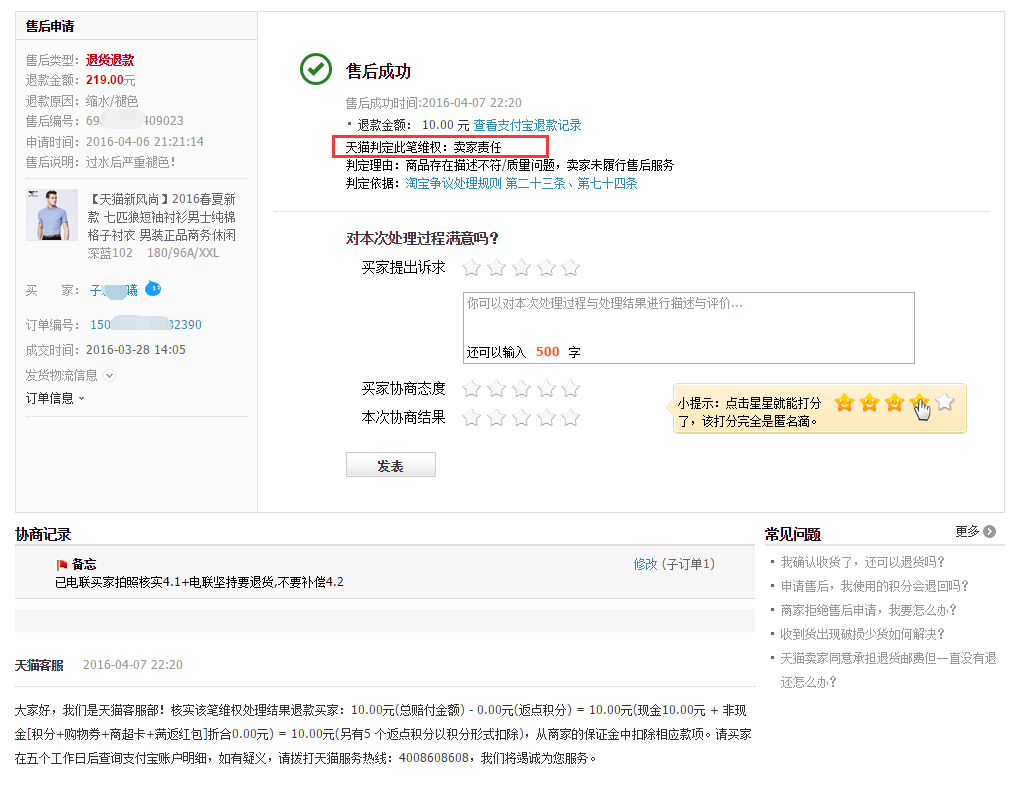Rate 买家协商态度 three stars
This screenshot has height=786, width=1028.
(521, 389)
